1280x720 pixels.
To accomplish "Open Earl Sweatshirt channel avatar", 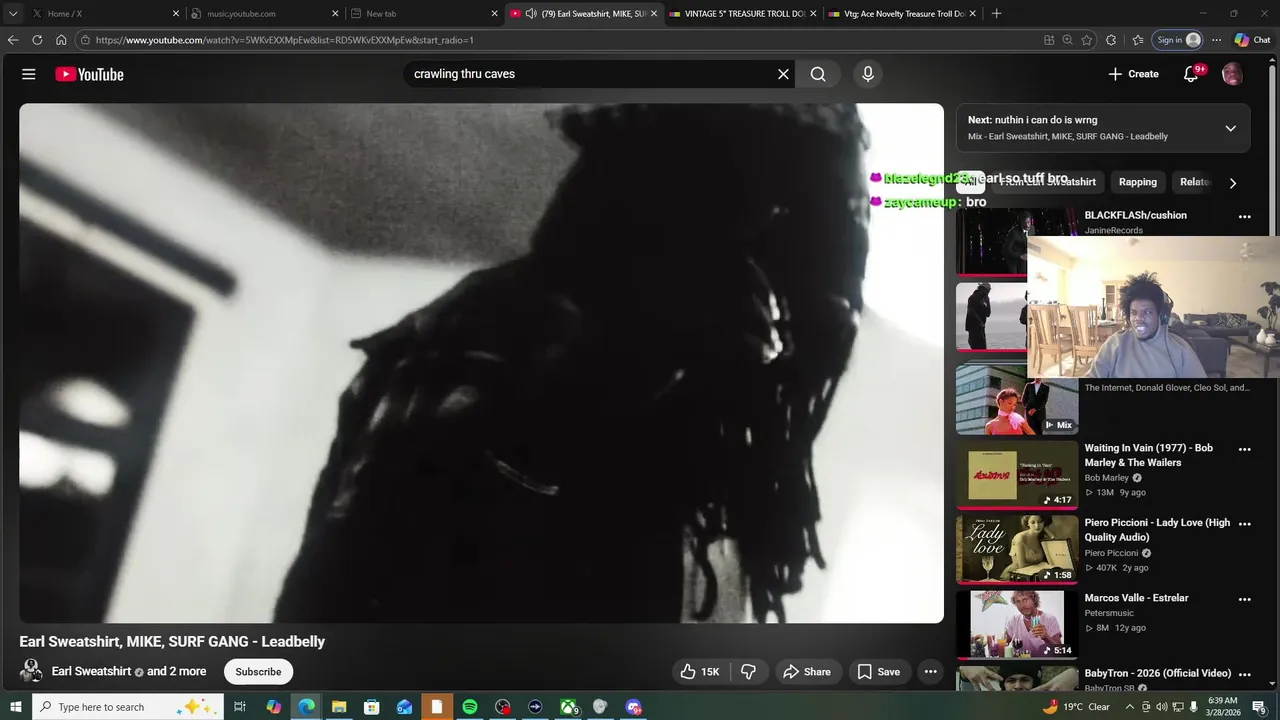I will [31, 672].
